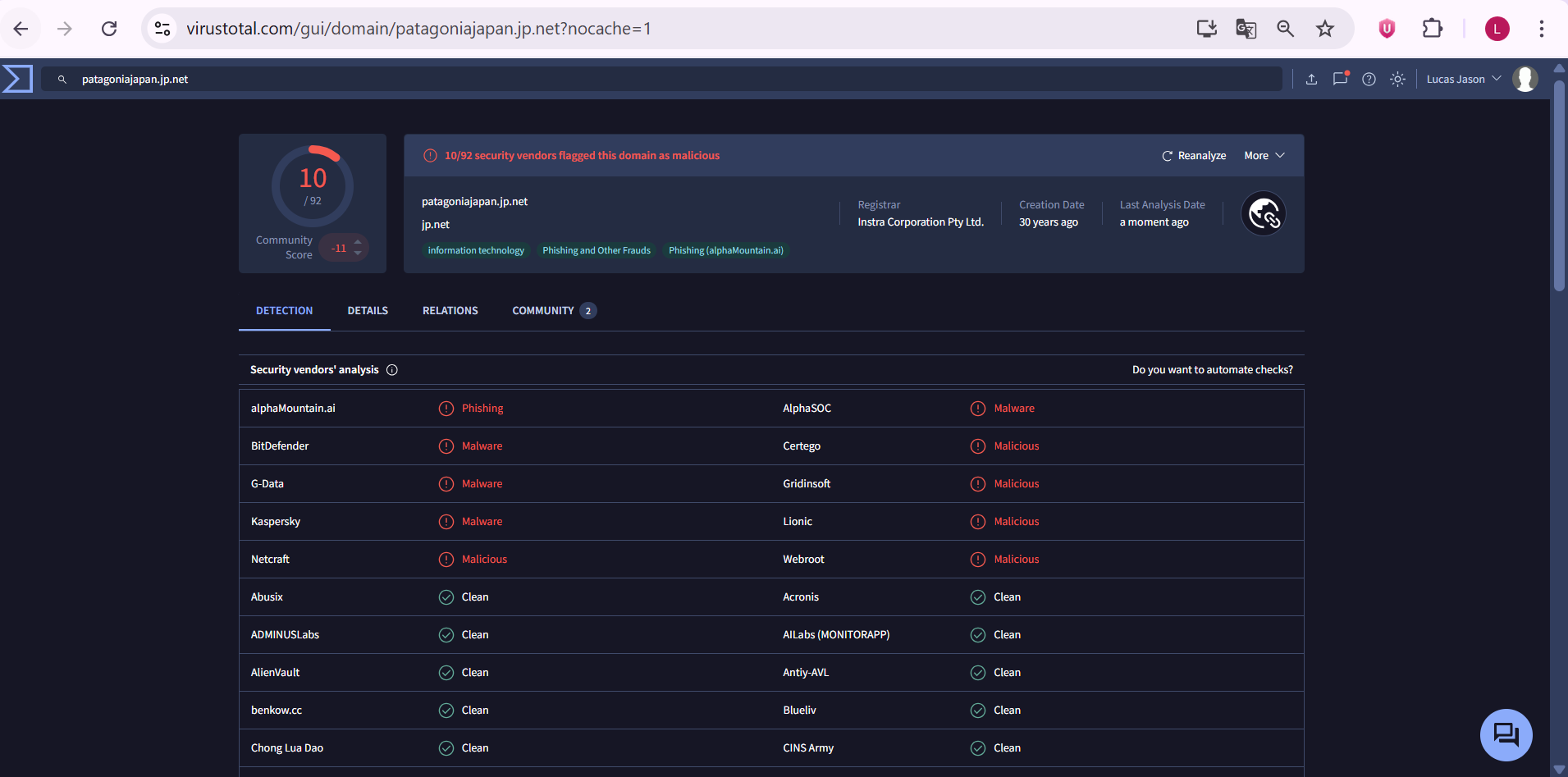Open the notifications flag icon
This screenshot has height=777, width=1568.
click(1340, 79)
